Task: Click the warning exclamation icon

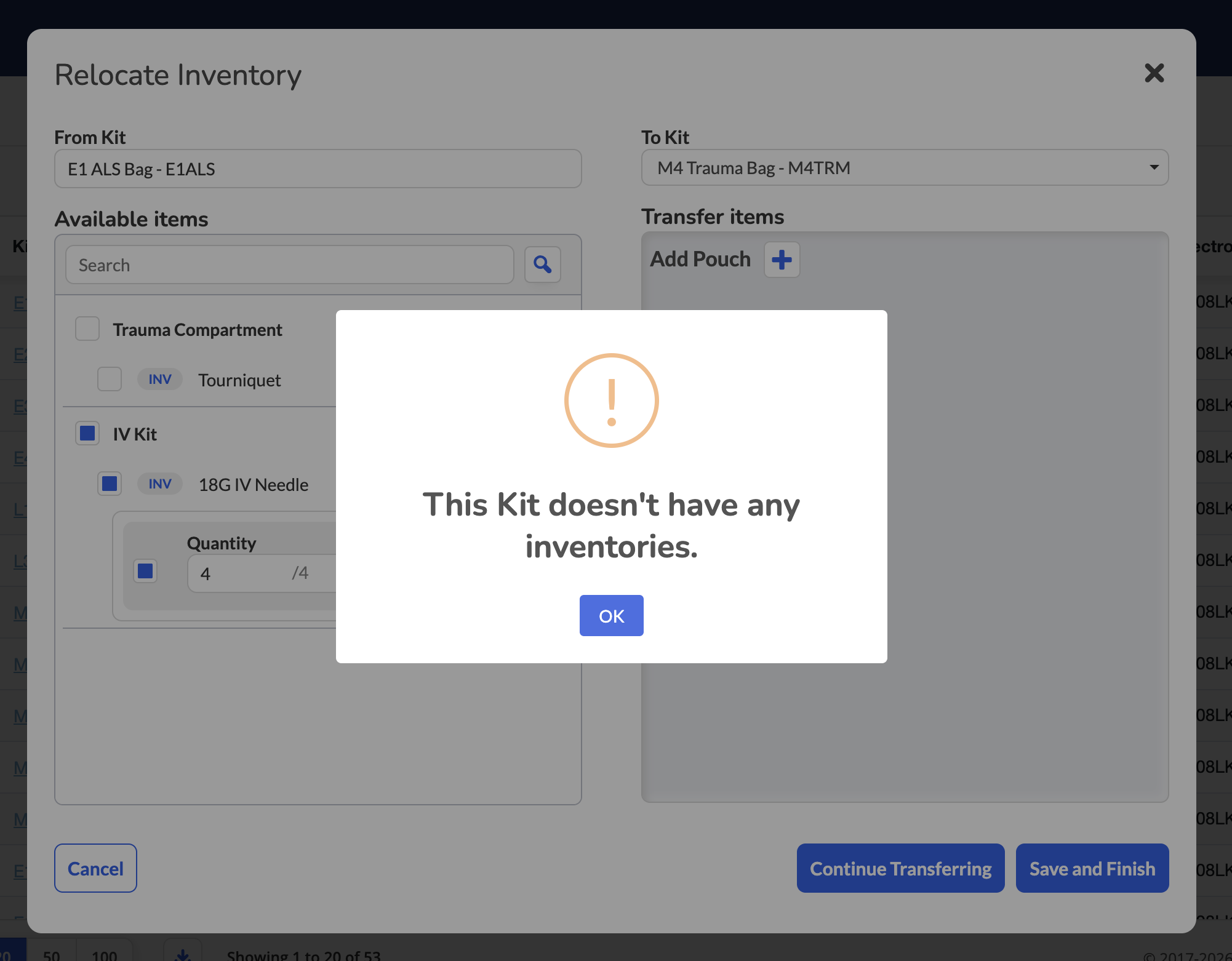Action: (x=611, y=401)
